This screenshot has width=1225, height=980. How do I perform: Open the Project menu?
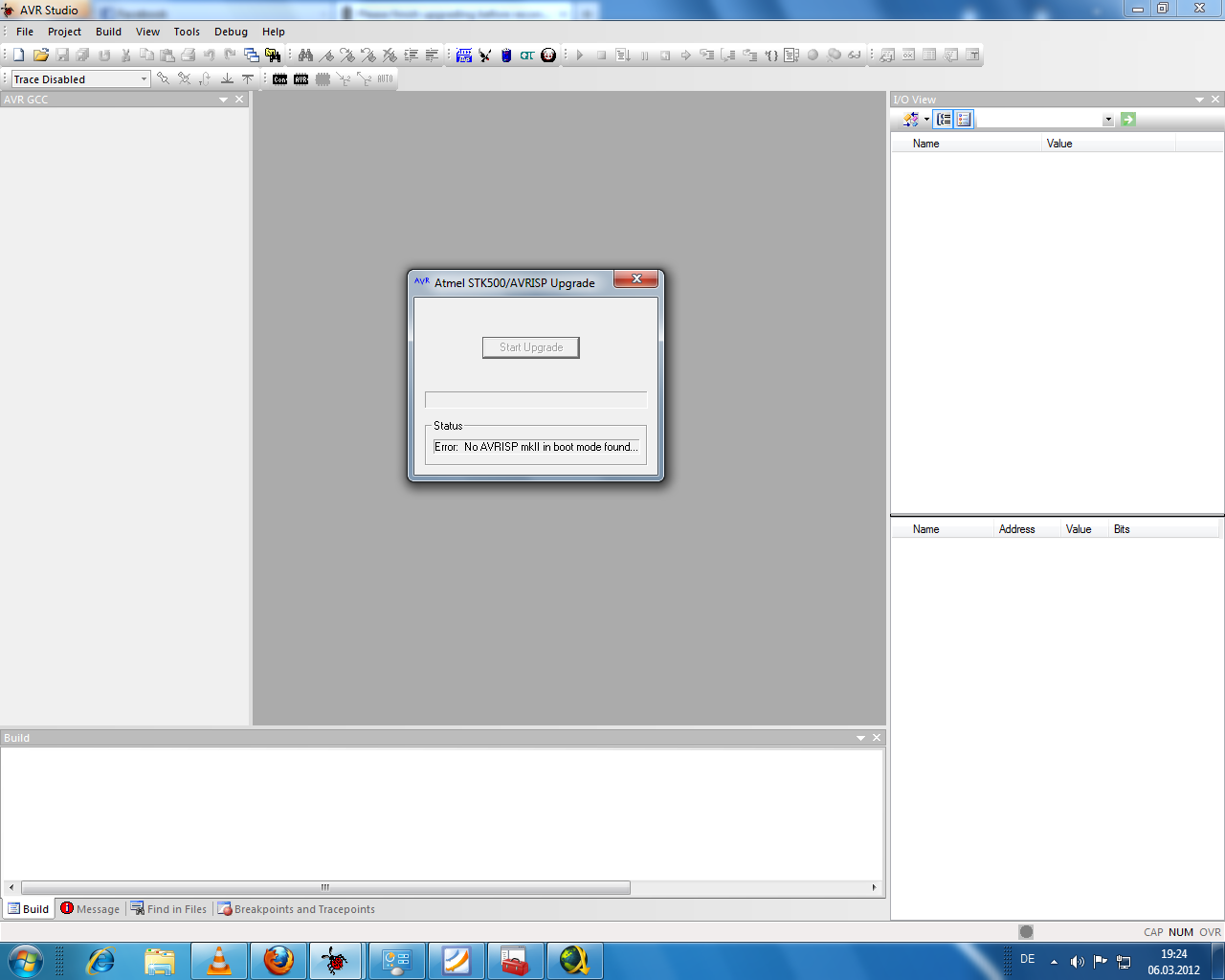click(x=64, y=32)
